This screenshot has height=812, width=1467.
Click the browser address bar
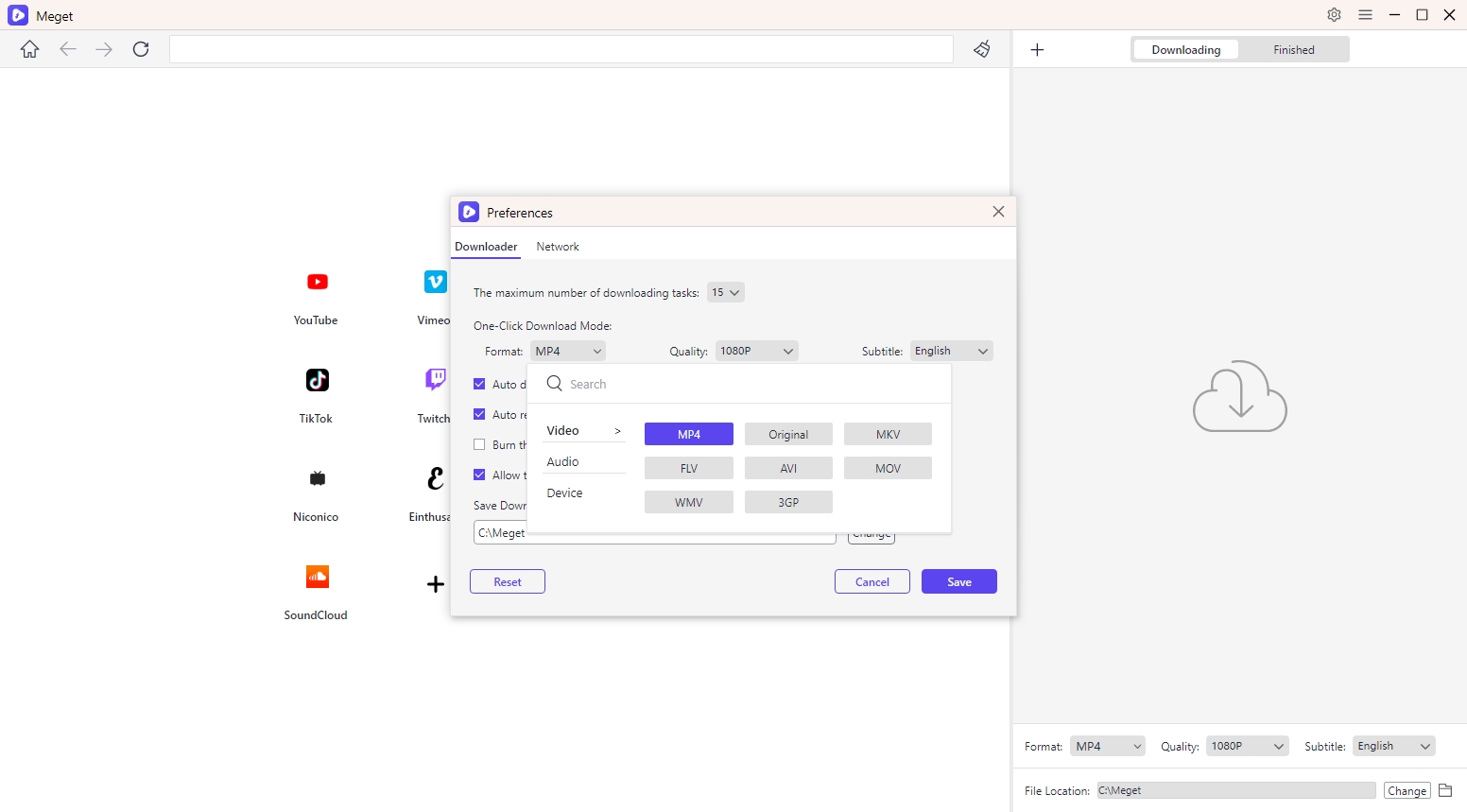(561, 49)
